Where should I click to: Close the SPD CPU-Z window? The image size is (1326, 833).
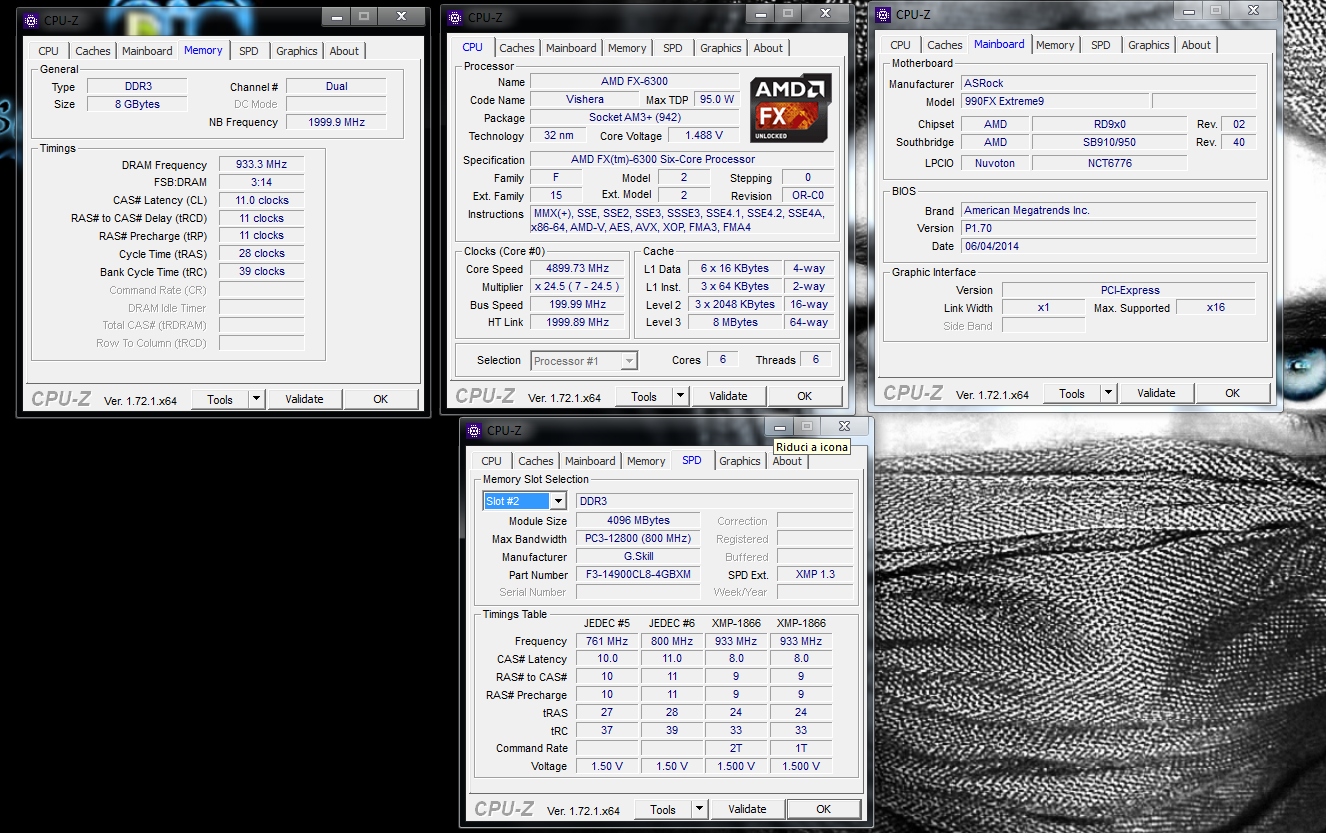point(843,427)
